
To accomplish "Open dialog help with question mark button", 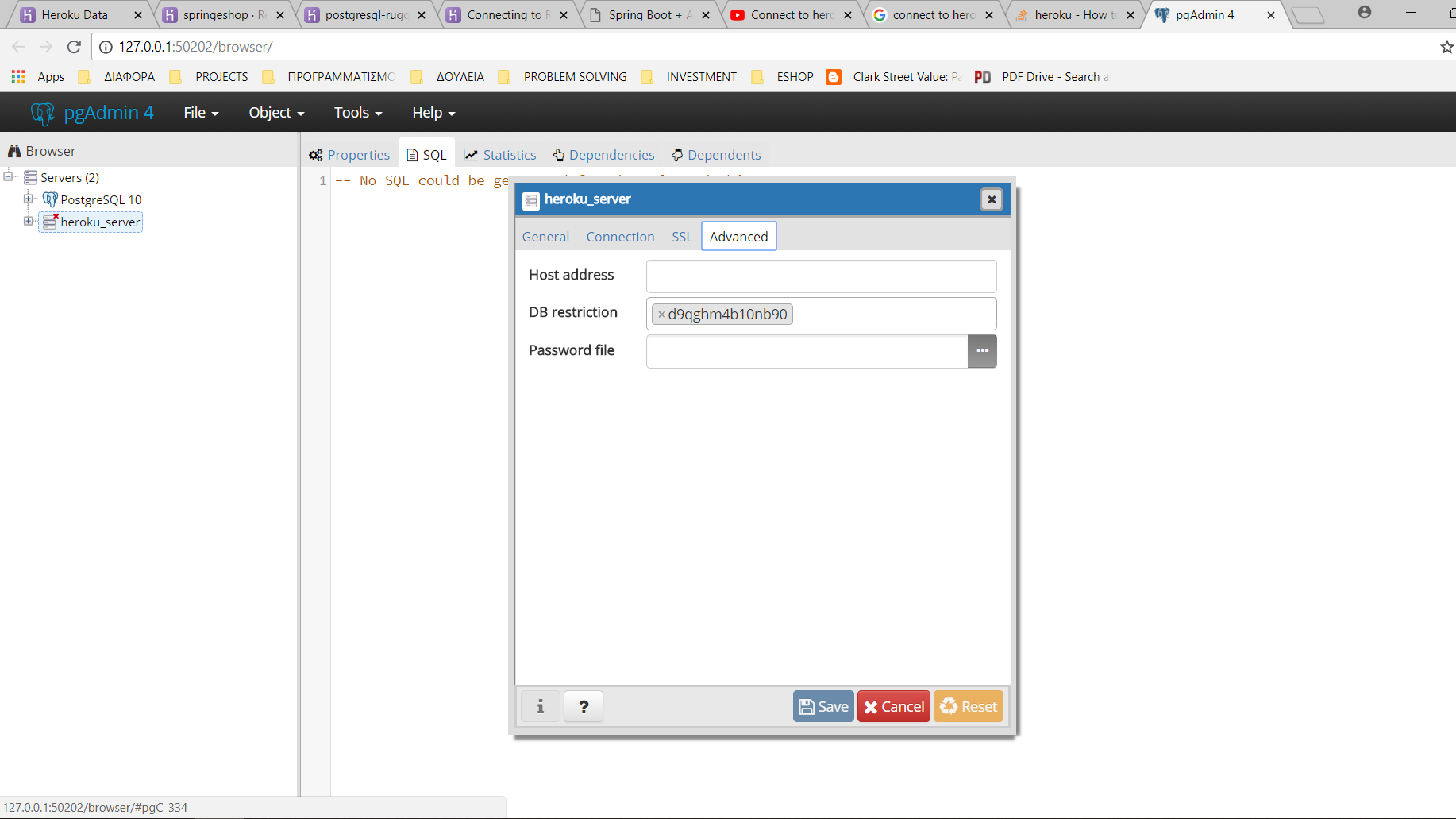I will 584,706.
